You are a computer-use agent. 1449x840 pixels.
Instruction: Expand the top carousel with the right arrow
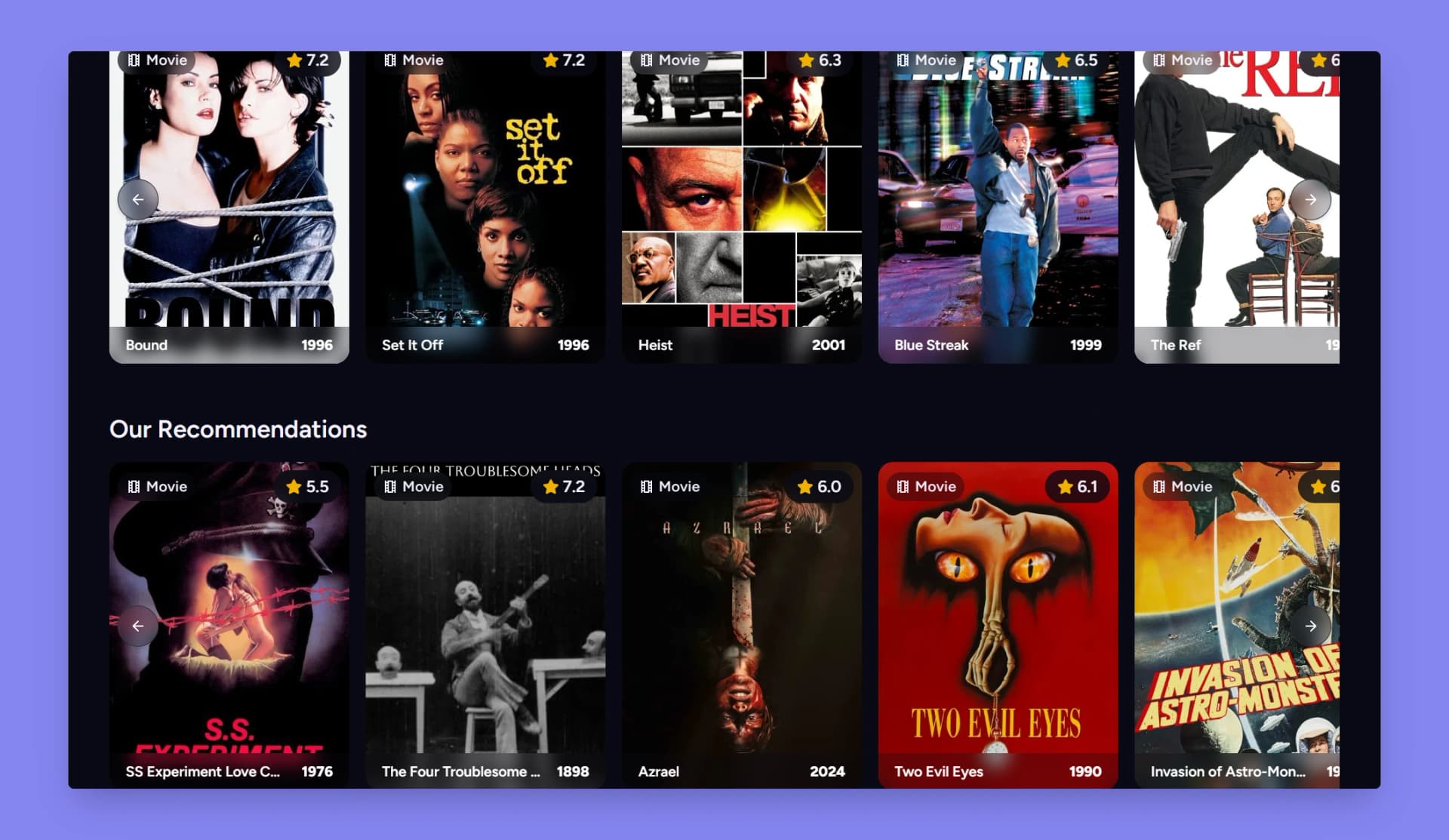pos(1312,199)
